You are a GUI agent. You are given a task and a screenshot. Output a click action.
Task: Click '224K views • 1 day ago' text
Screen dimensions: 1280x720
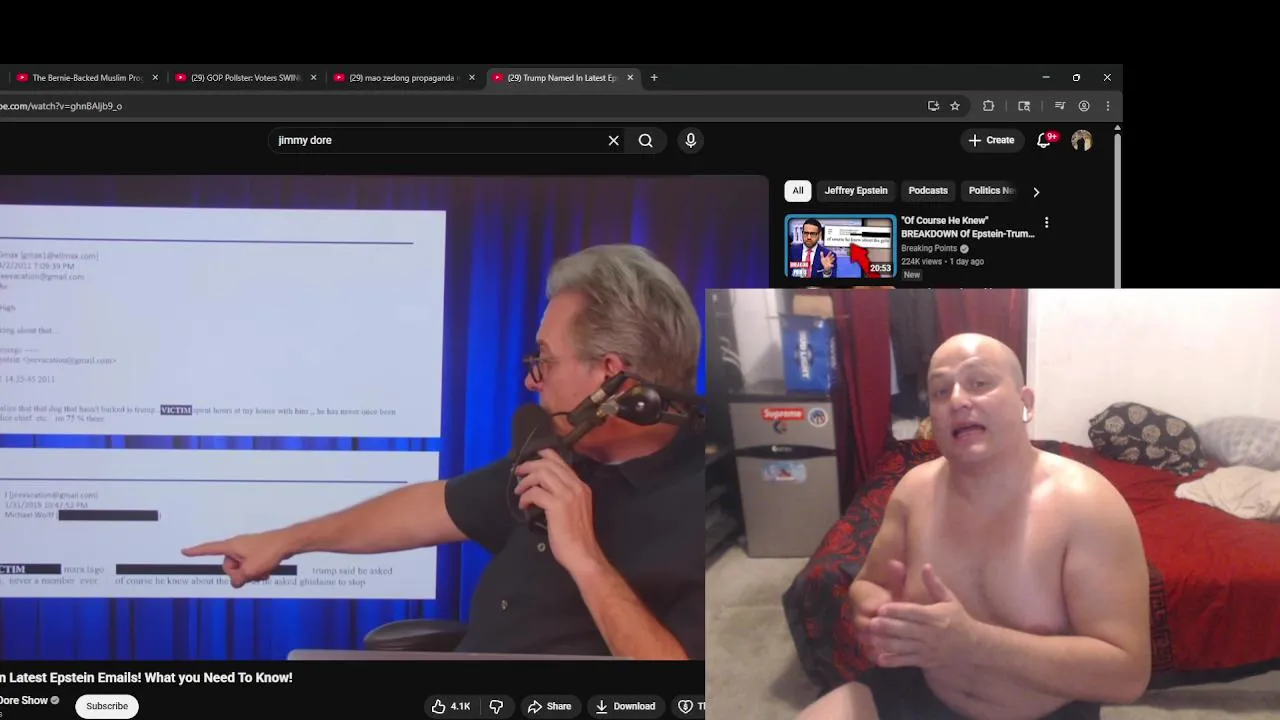(942, 261)
